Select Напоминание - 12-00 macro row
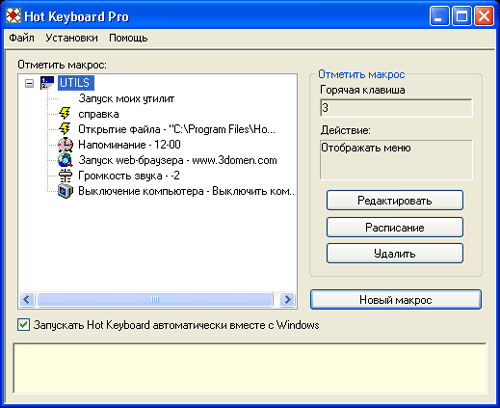Image resolution: width=500 pixels, height=408 pixels. (129, 145)
